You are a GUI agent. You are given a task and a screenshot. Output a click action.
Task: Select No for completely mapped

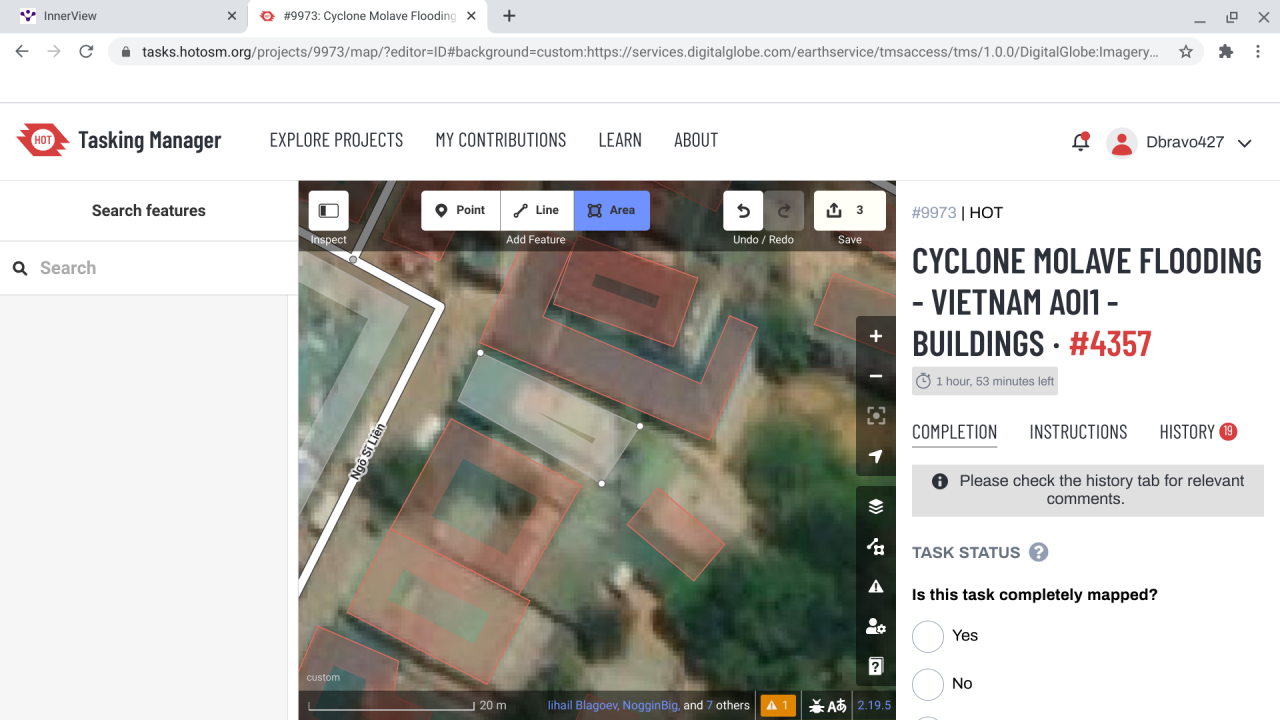pos(928,684)
